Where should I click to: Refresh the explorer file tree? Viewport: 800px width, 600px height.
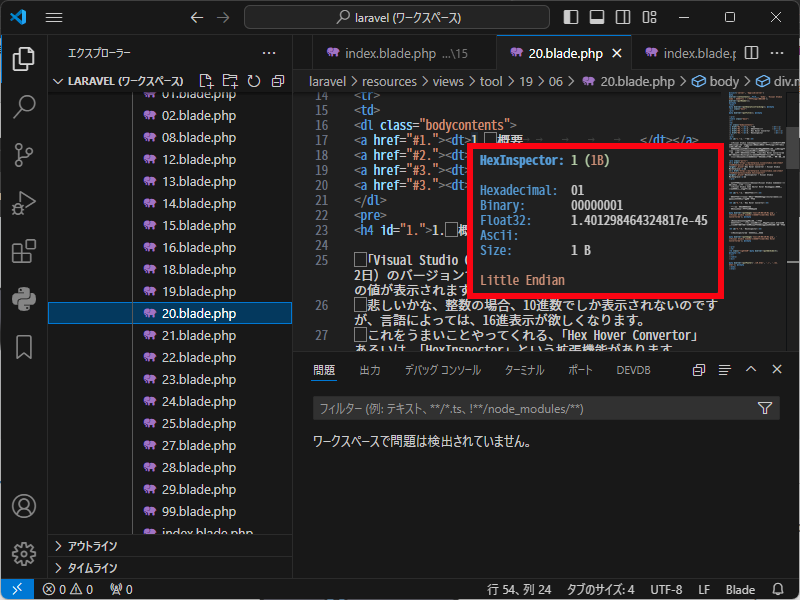pos(254,81)
